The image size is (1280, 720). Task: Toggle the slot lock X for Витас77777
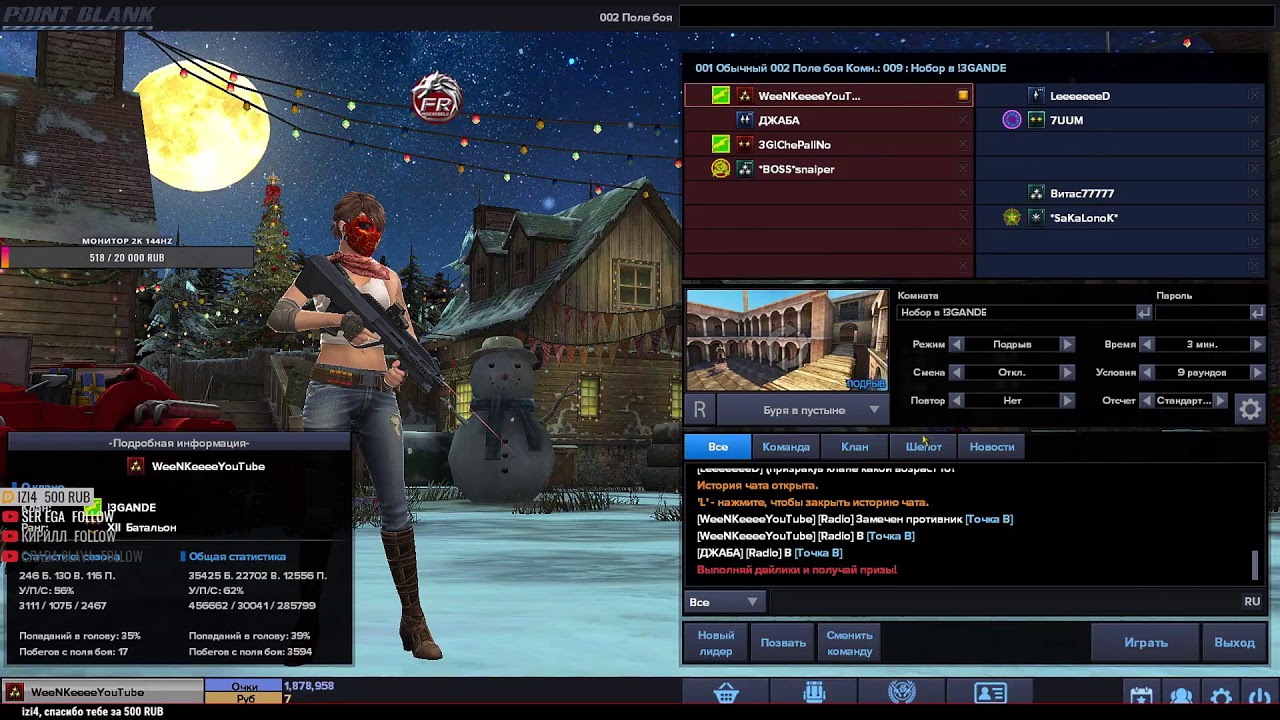point(1254,193)
